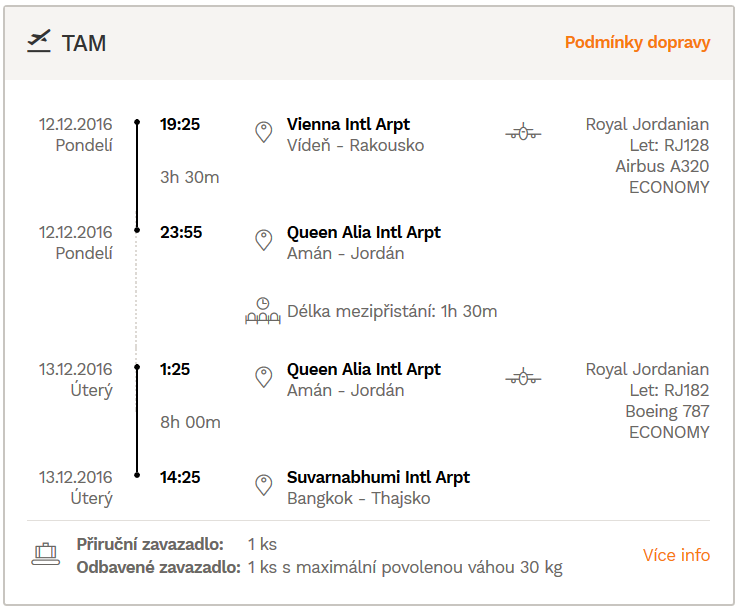
Task: Click the location pin for the 23:55 Queen Alia arrival
Action: (264, 240)
